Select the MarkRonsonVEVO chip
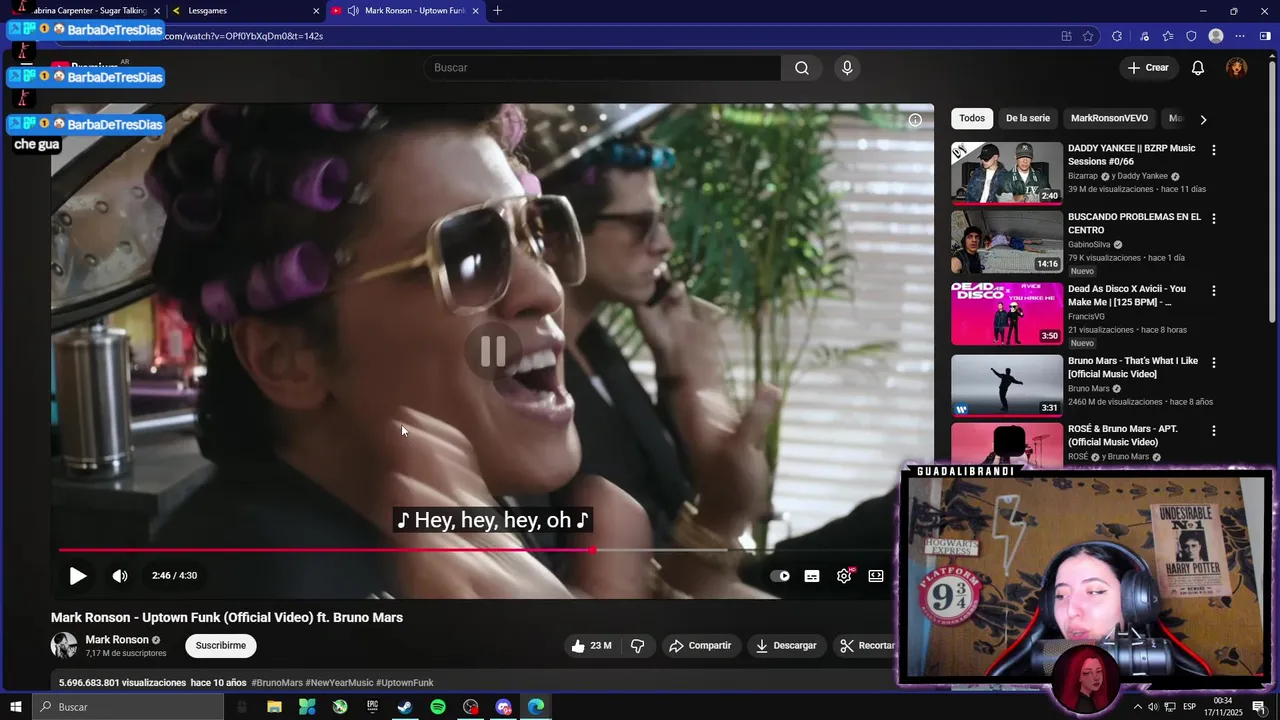This screenshot has width=1280, height=720. point(1109,118)
